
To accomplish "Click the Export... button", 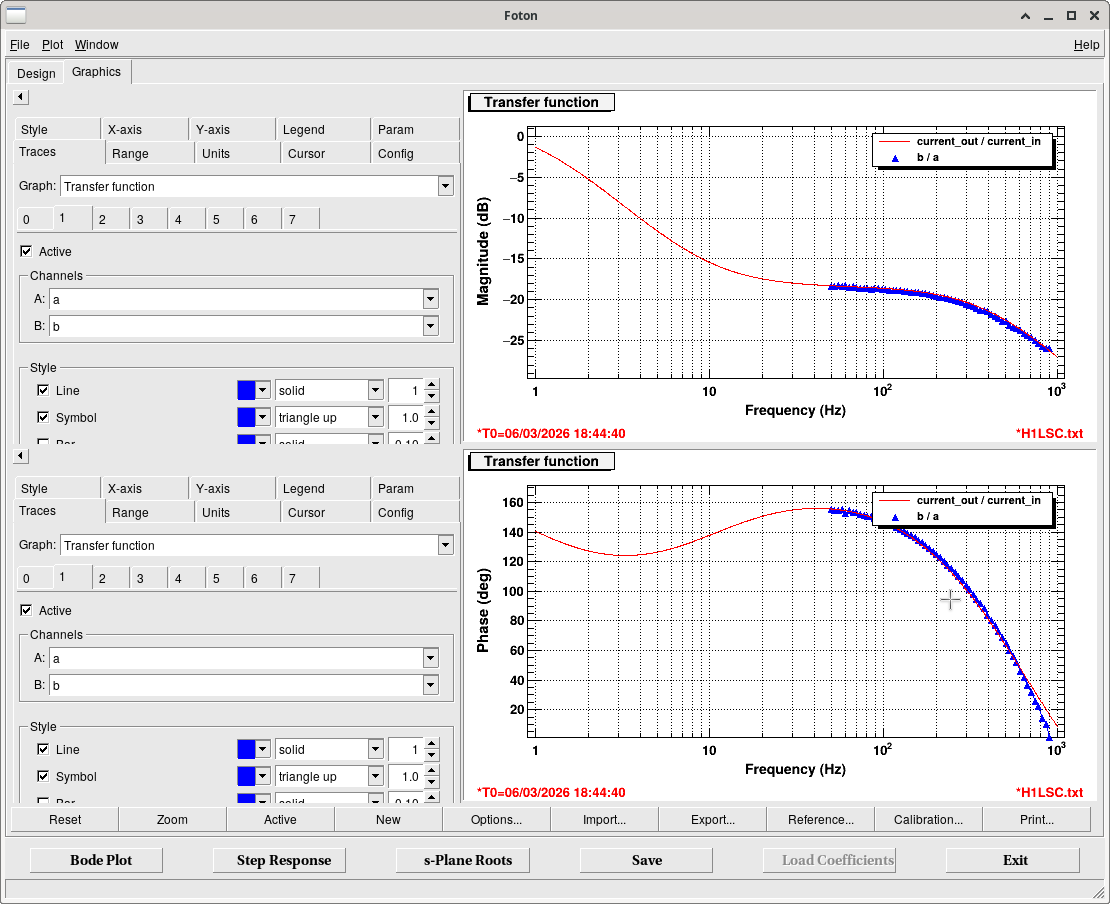I will pos(712,819).
